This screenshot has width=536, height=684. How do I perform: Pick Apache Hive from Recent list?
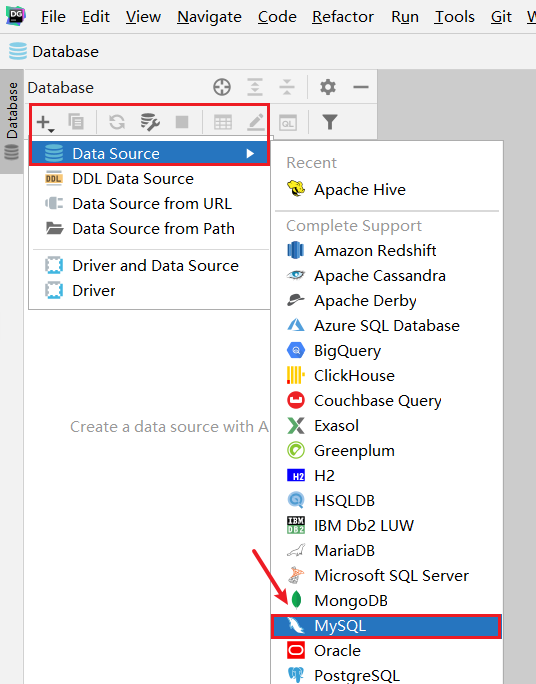(387, 190)
